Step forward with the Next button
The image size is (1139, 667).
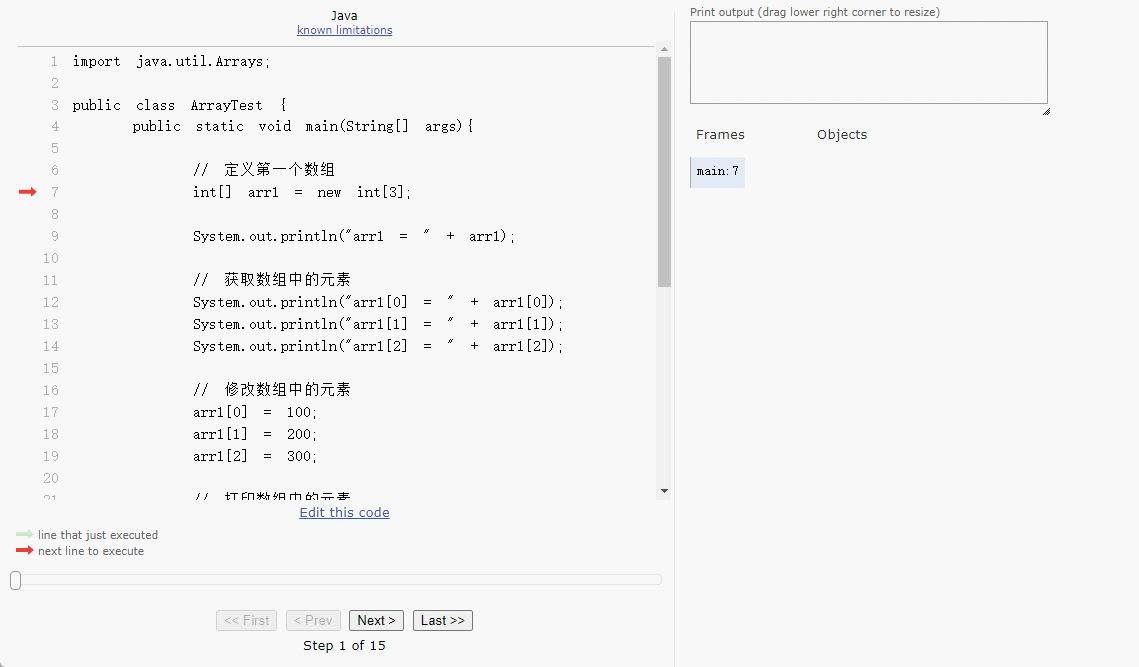pos(376,621)
